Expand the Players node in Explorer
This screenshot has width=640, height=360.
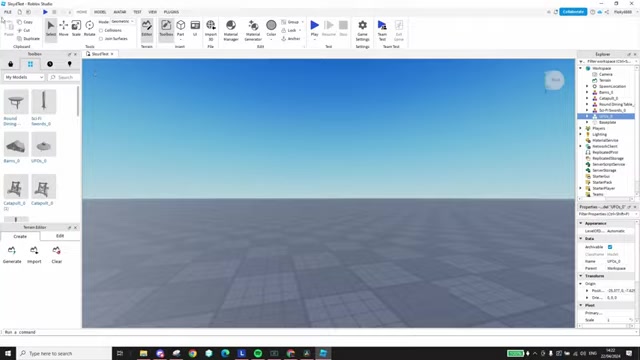tap(581, 128)
